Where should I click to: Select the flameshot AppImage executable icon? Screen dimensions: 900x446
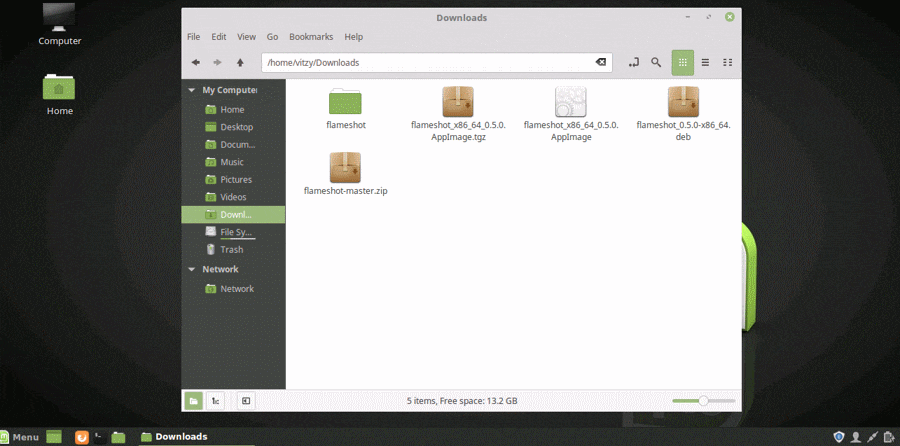tap(571, 102)
